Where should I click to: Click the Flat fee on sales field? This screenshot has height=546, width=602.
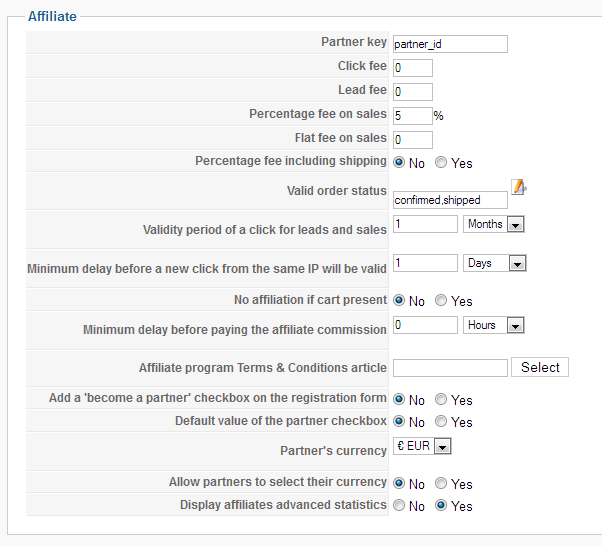pyautogui.click(x=413, y=140)
